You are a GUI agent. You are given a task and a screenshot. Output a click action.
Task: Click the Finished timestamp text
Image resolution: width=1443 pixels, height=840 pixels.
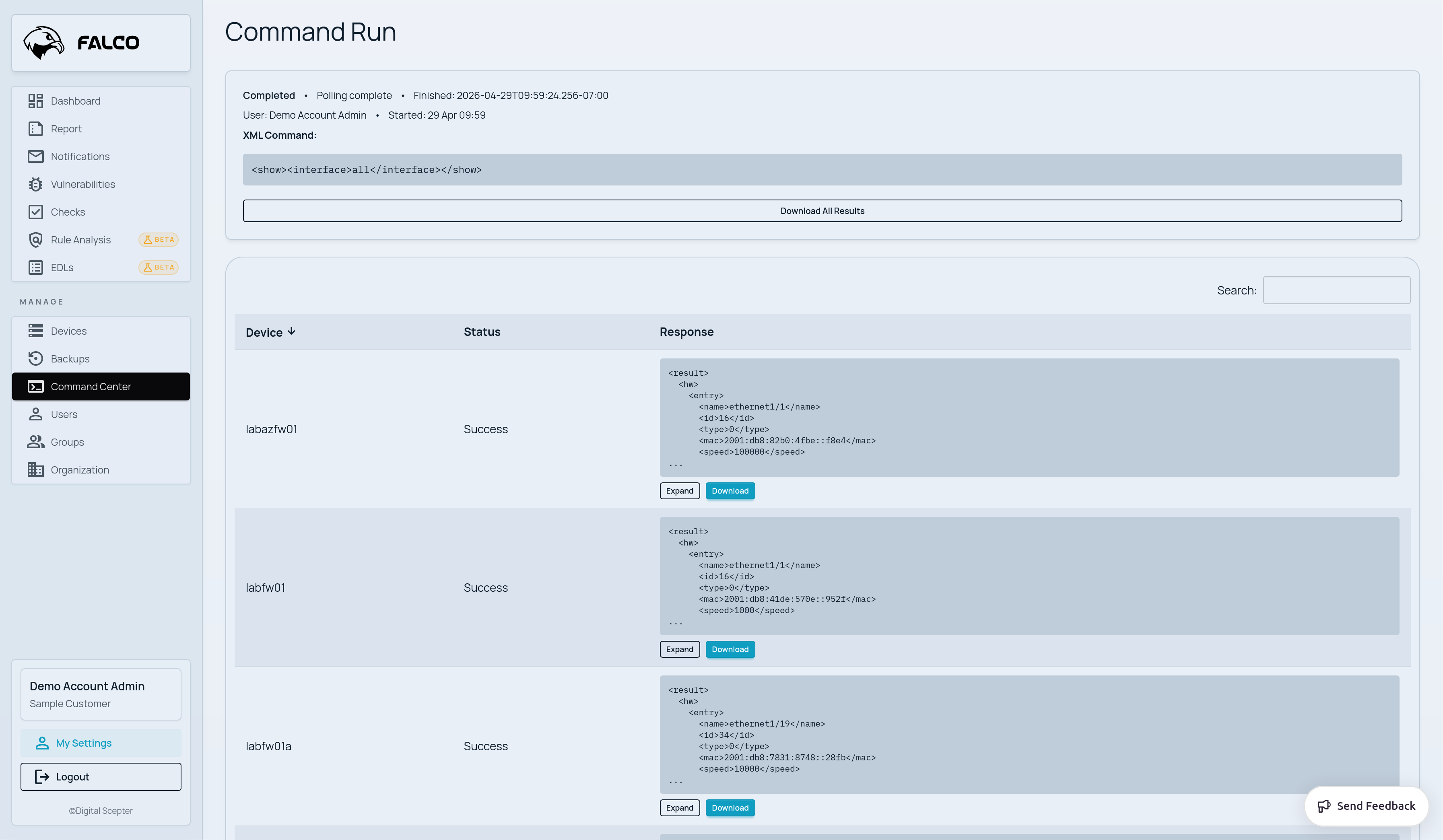(x=511, y=96)
